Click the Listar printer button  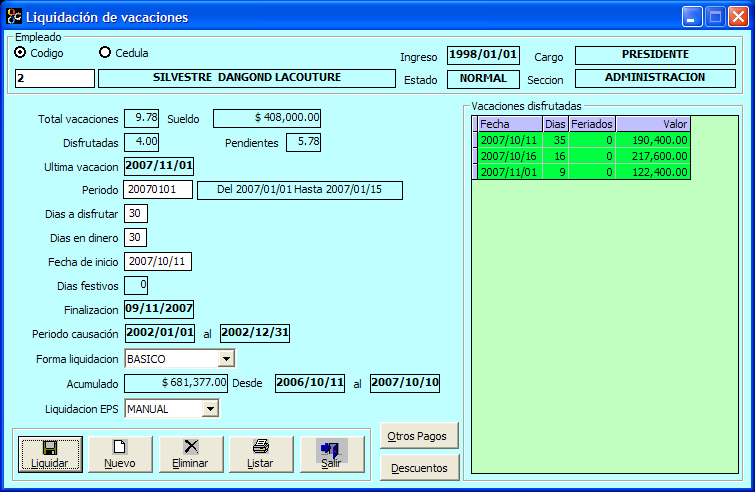click(261, 454)
